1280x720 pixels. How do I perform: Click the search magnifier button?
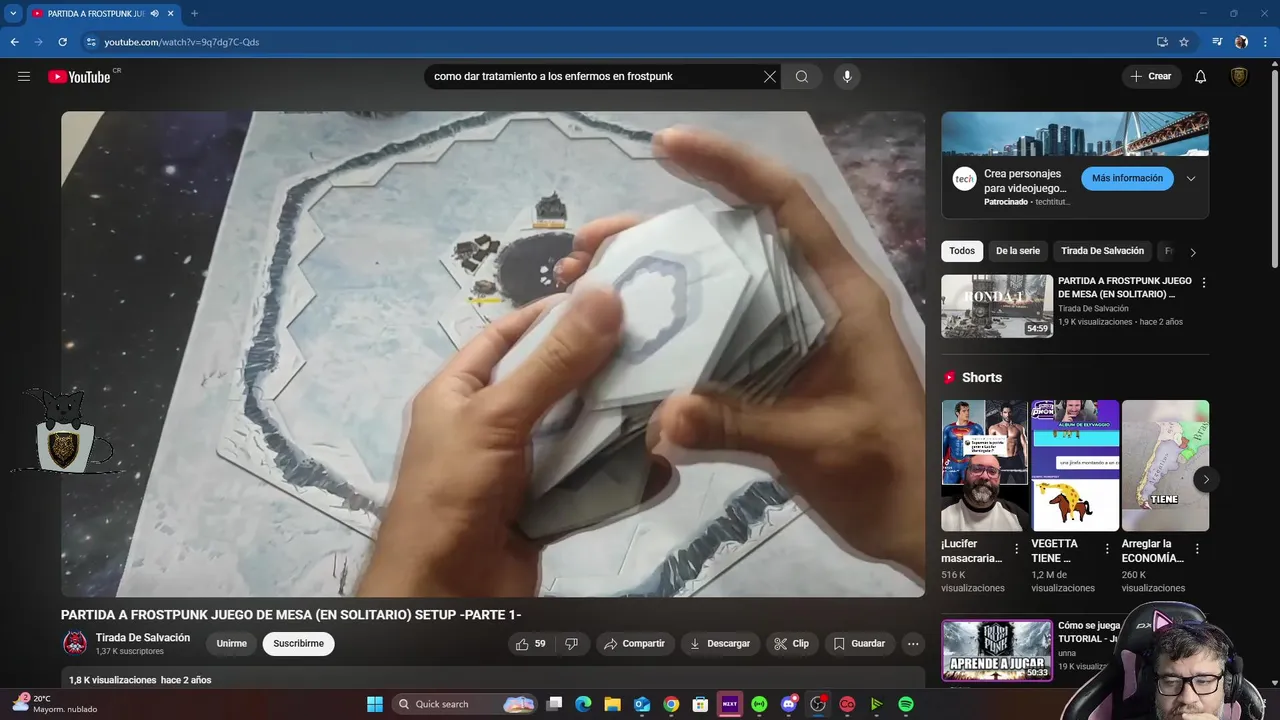pos(802,77)
